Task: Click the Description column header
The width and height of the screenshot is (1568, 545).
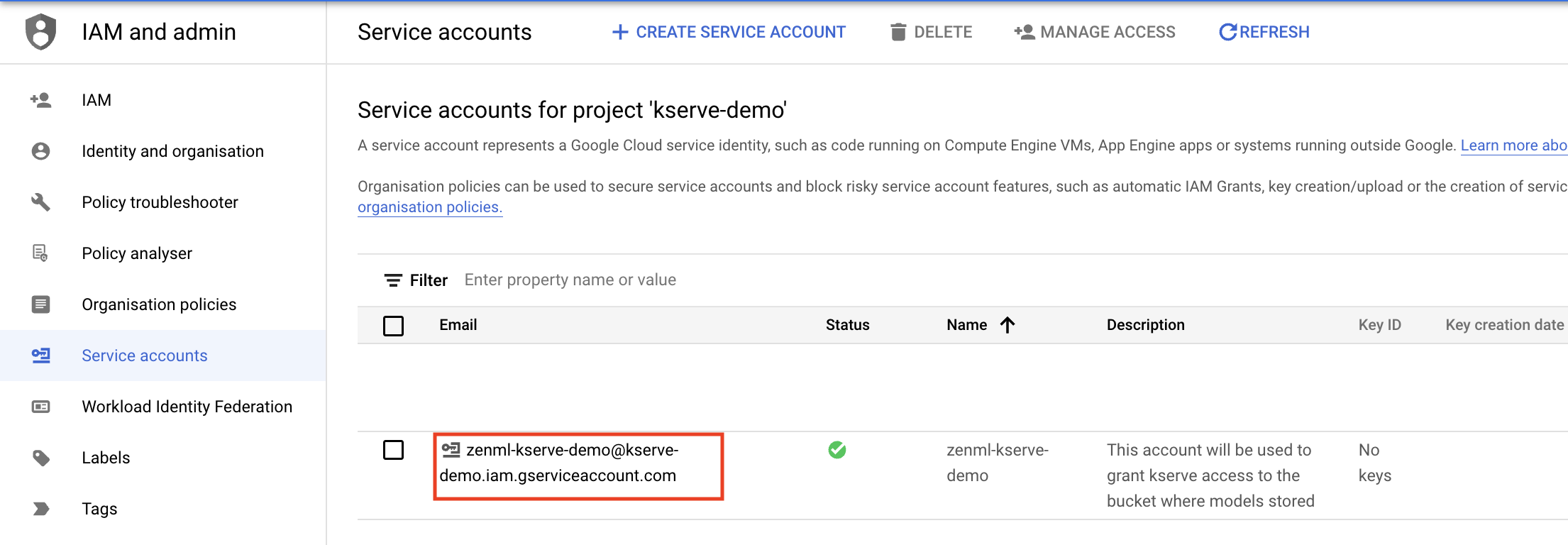Action: 1146,325
